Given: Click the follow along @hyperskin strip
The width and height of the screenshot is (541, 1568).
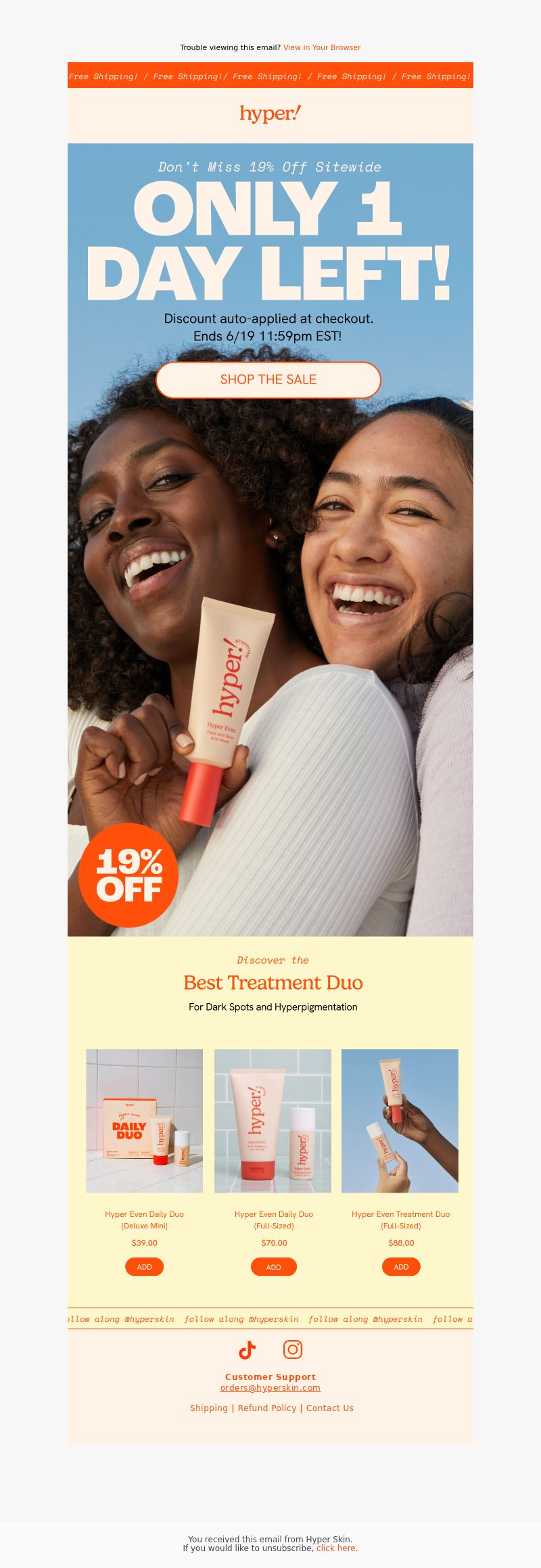Looking at the screenshot, I should pyautogui.click(x=270, y=1318).
